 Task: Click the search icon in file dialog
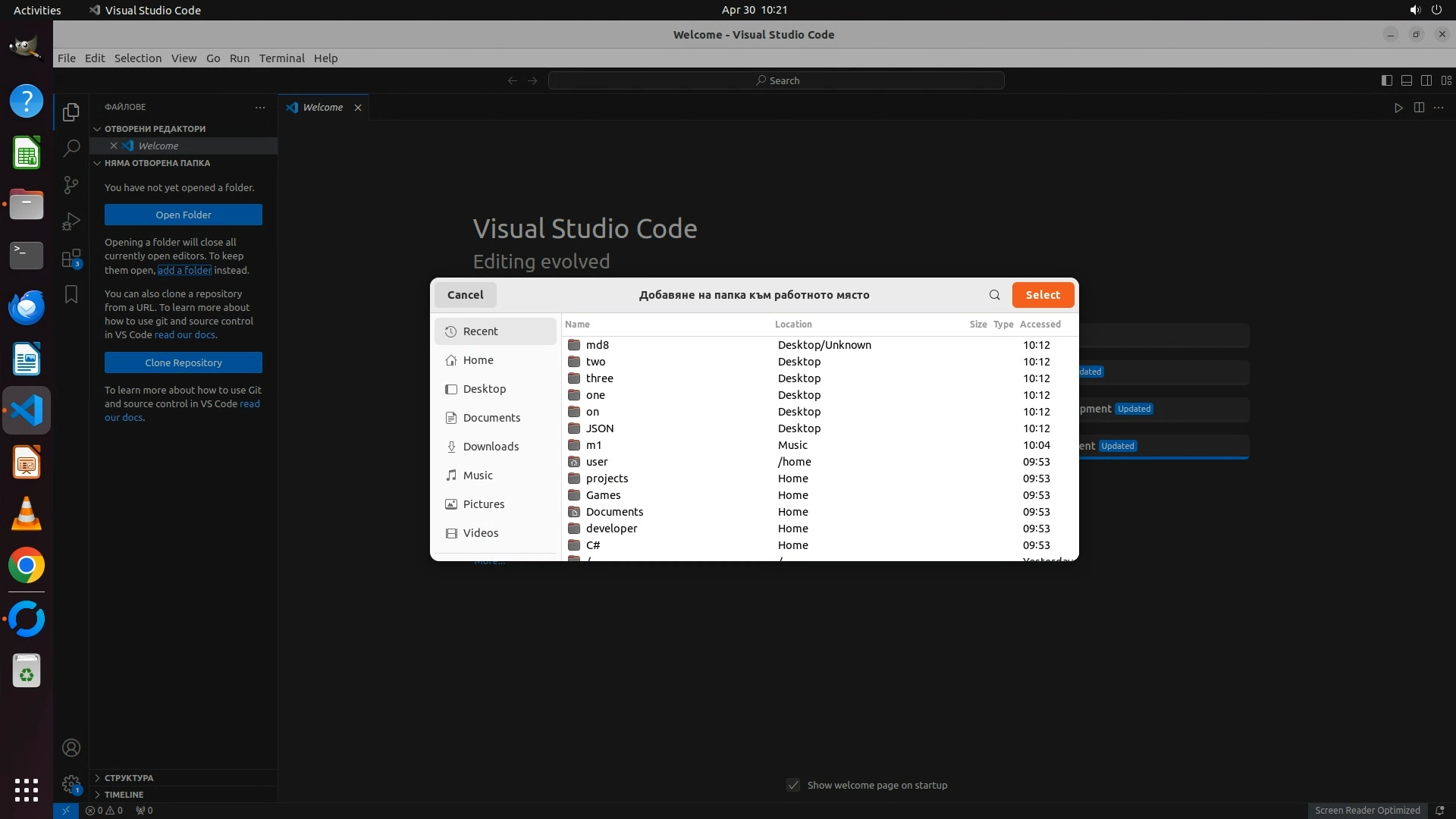[x=994, y=295]
